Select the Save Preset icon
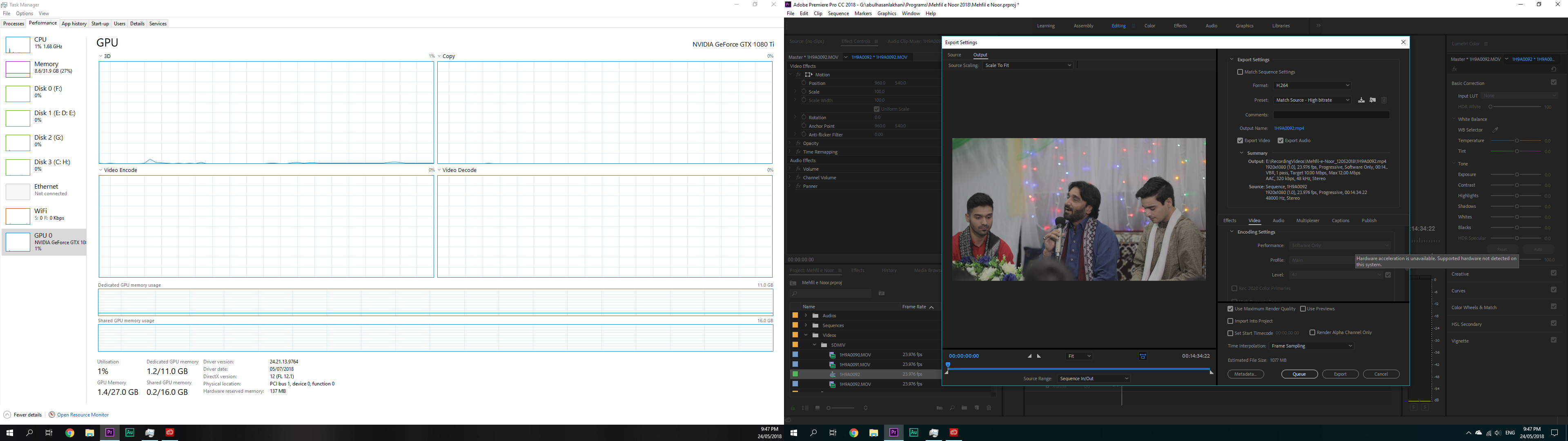The image size is (1568, 441). pyautogui.click(x=1361, y=100)
